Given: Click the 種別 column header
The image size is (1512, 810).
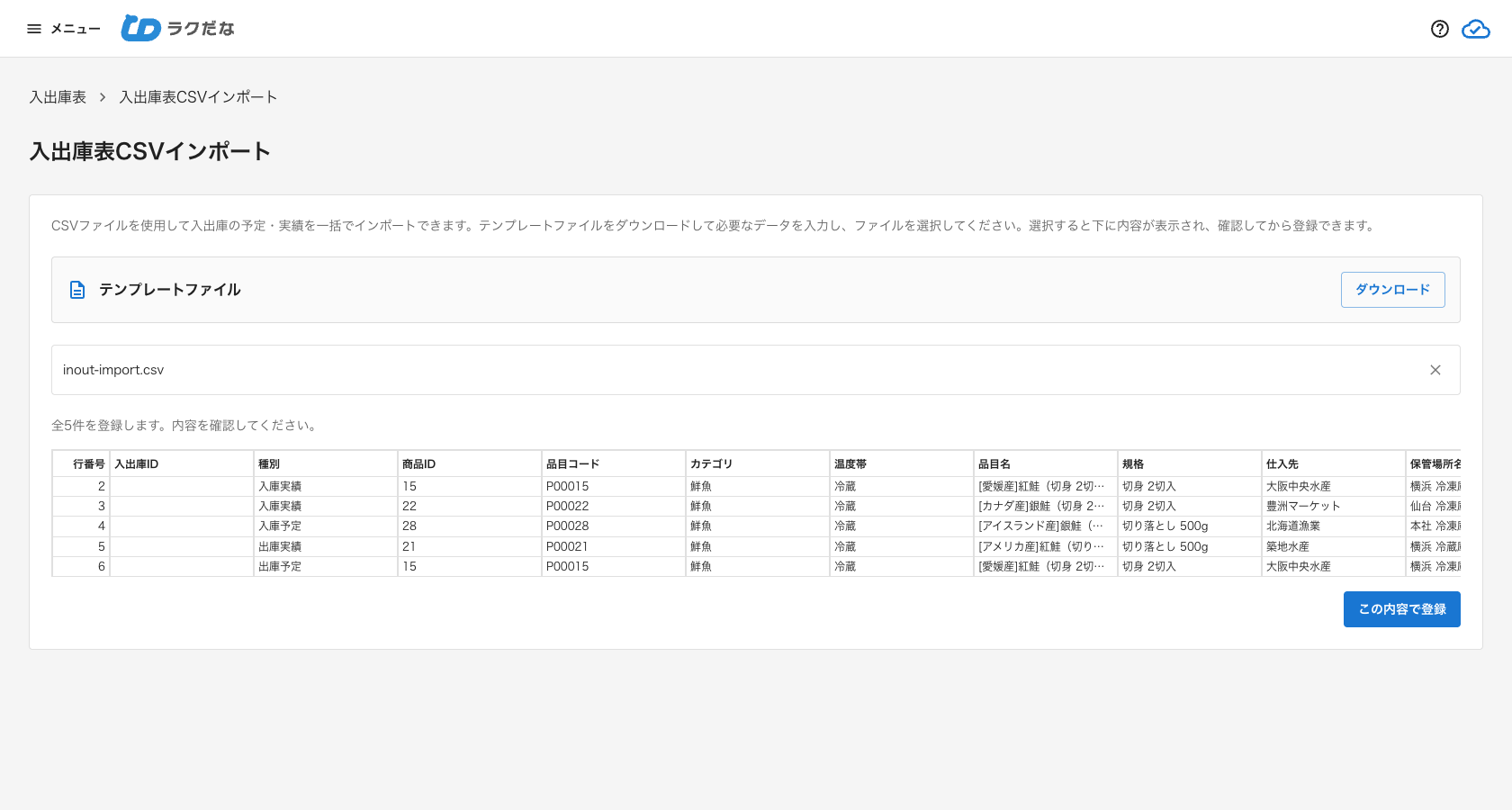Looking at the screenshot, I should [326, 464].
